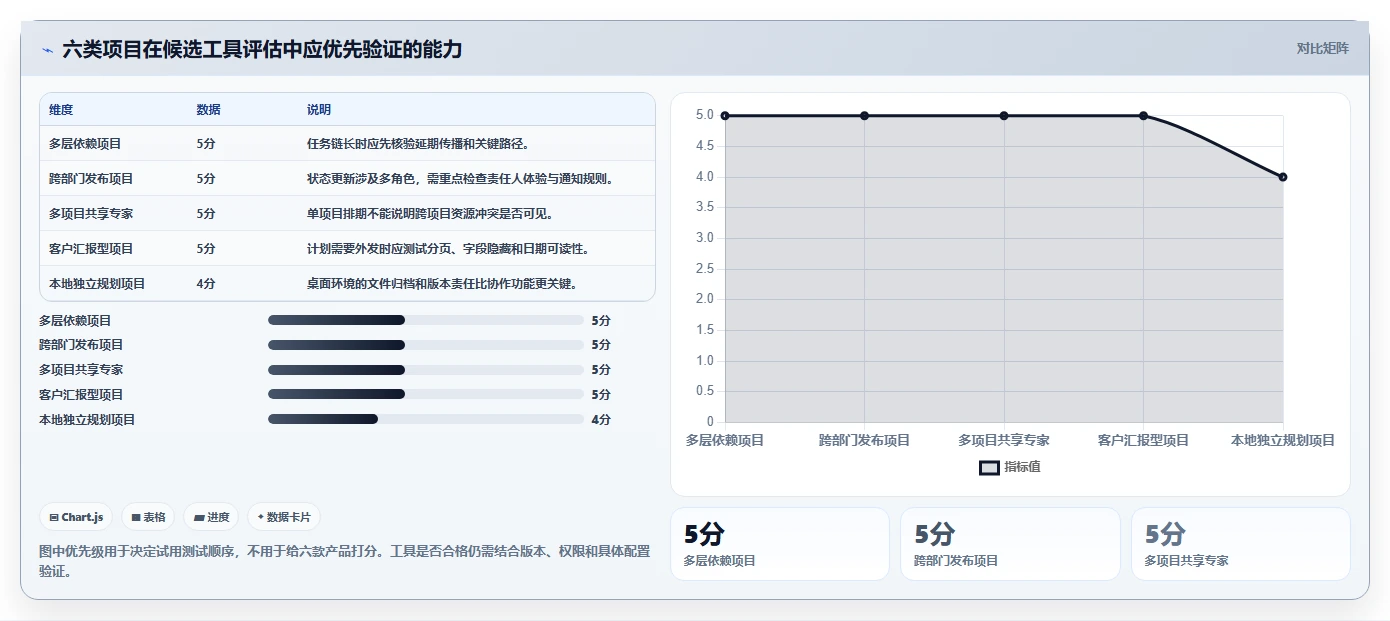The height and width of the screenshot is (621, 1390).
Task: Click the 多层依赖项目 x-axis label in the chart
Action: [725, 440]
